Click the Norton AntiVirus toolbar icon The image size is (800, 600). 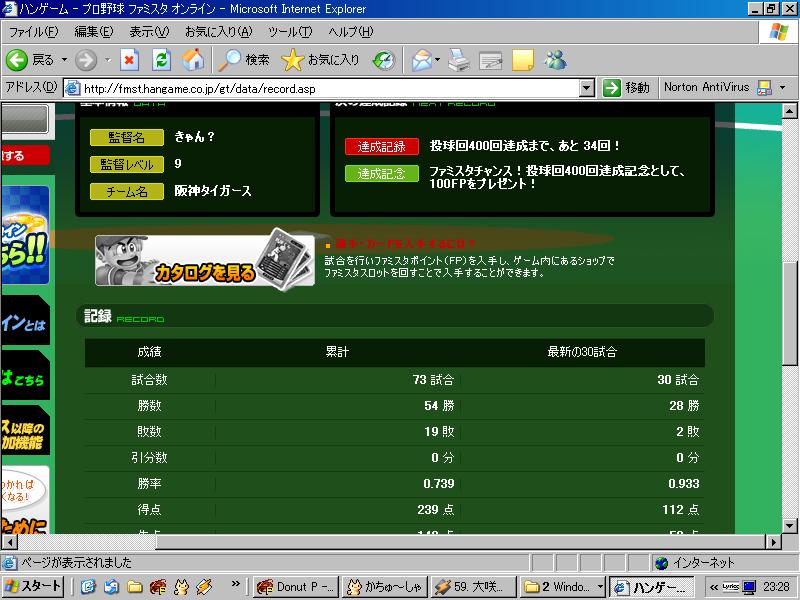pos(764,88)
